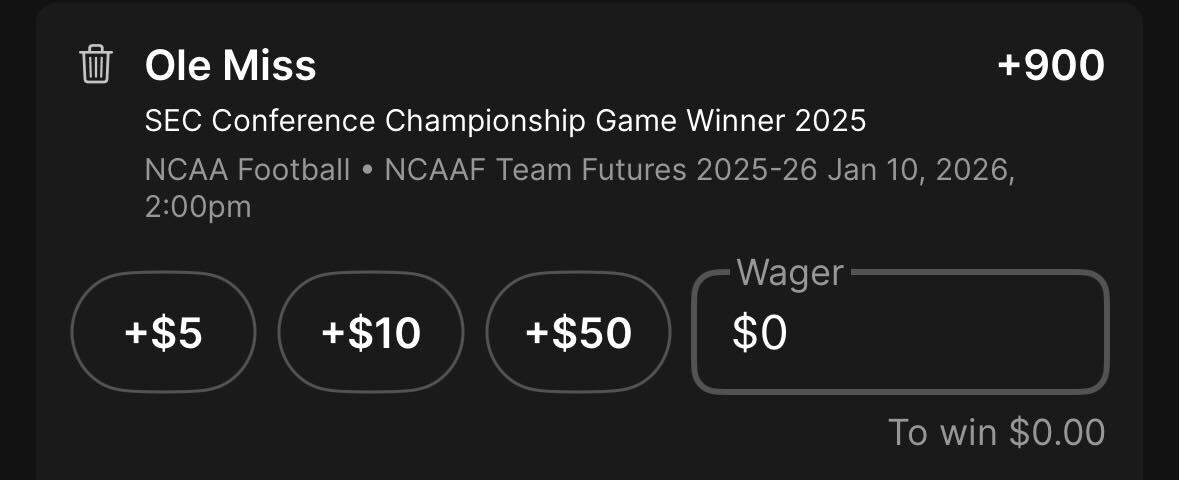Click empty space right of $0 in the Wager box
The height and width of the screenshot is (480, 1179).
pos(947,333)
